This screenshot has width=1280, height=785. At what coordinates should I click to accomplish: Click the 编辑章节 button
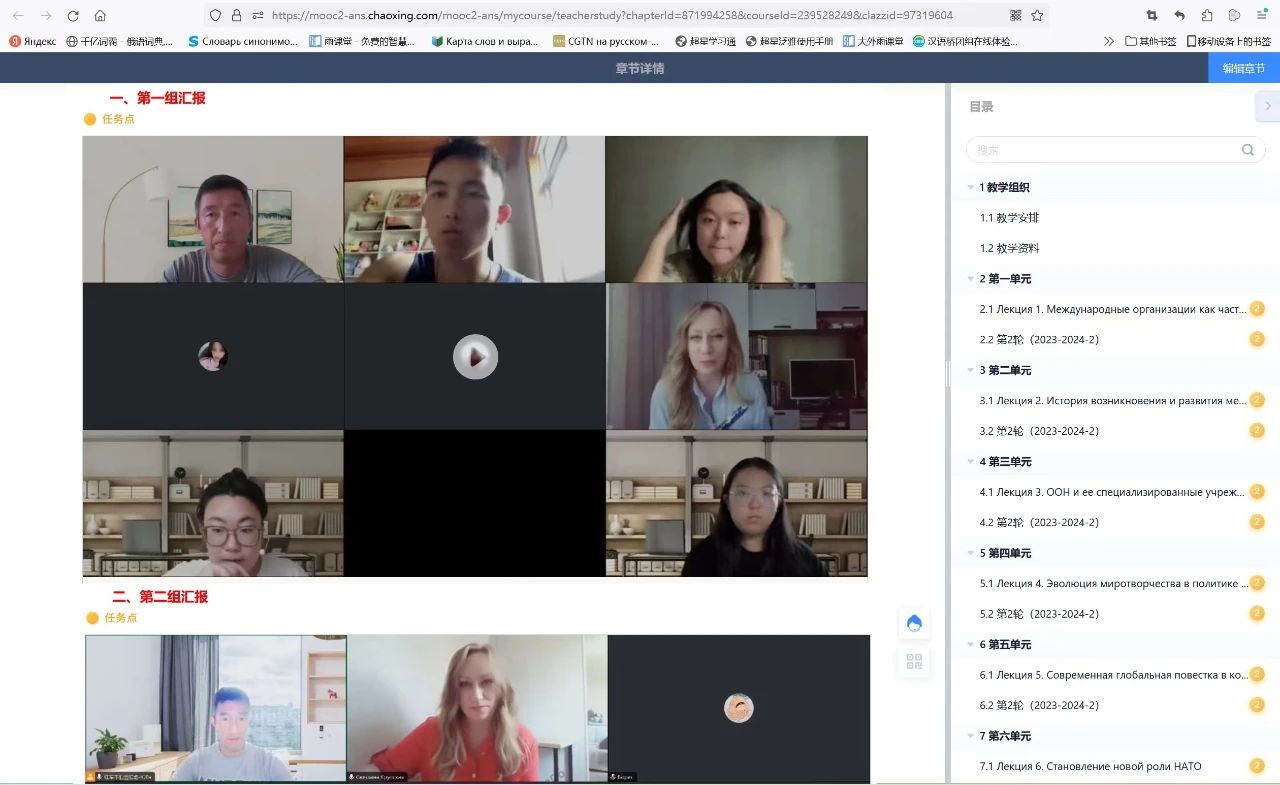[x=1243, y=68]
